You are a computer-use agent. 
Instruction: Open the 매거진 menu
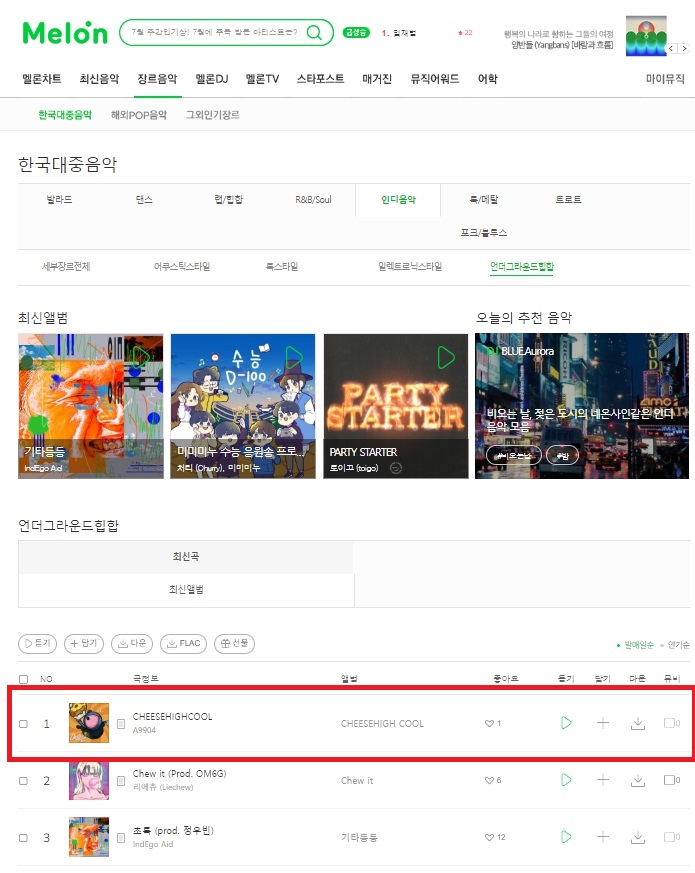[x=377, y=79]
